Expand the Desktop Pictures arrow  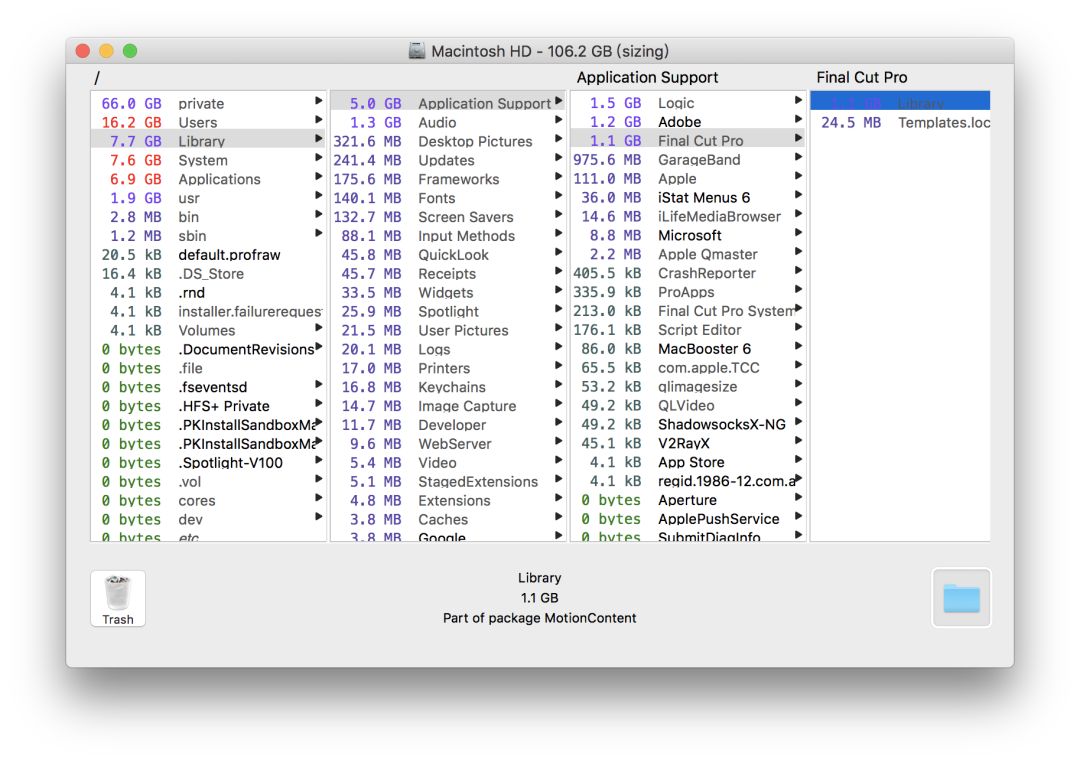pyautogui.click(x=558, y=139)
